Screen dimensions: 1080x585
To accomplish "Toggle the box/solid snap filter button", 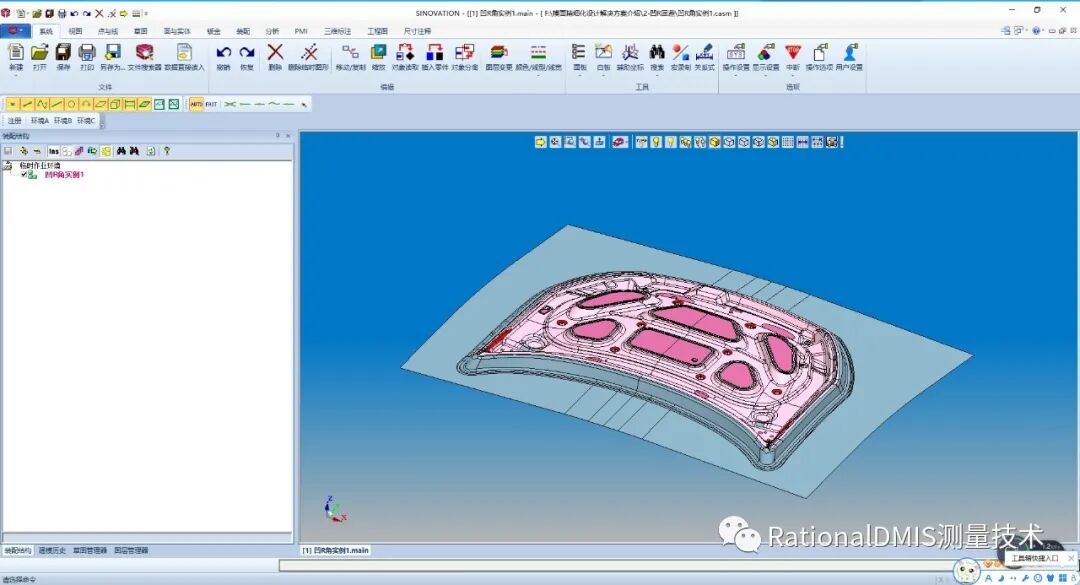I will pos(115,104).
